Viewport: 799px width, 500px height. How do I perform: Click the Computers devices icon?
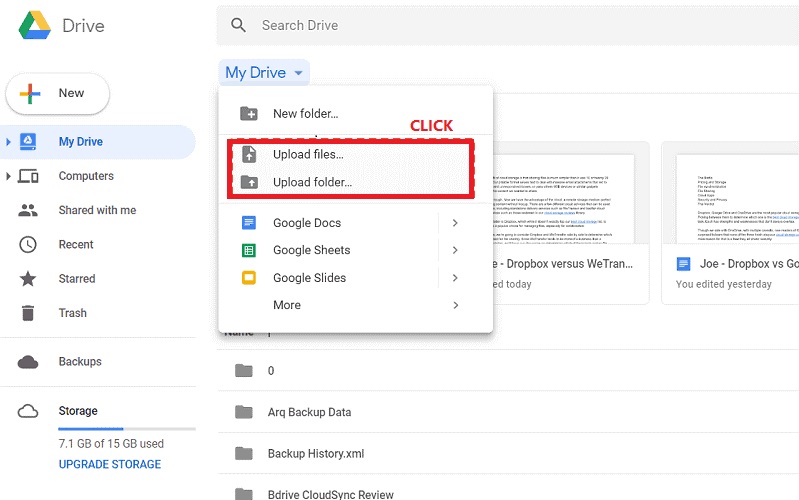coord(28,176)
